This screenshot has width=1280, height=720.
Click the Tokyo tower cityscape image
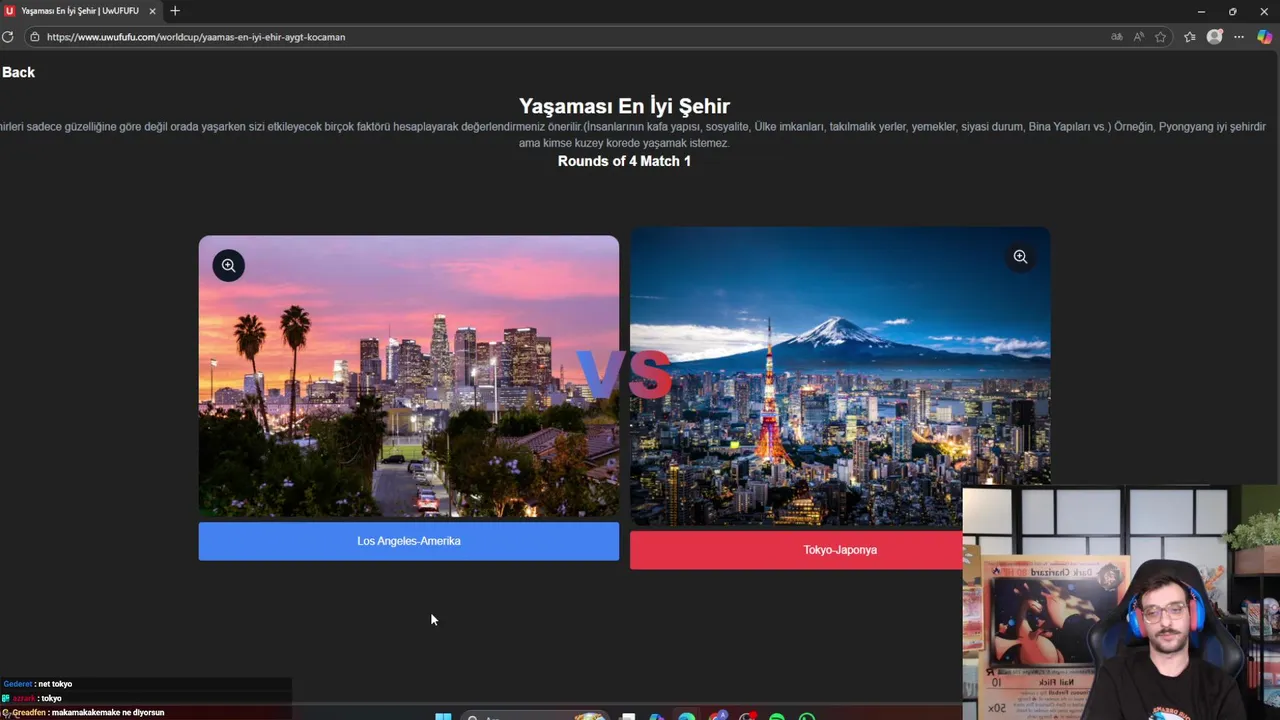840,376
